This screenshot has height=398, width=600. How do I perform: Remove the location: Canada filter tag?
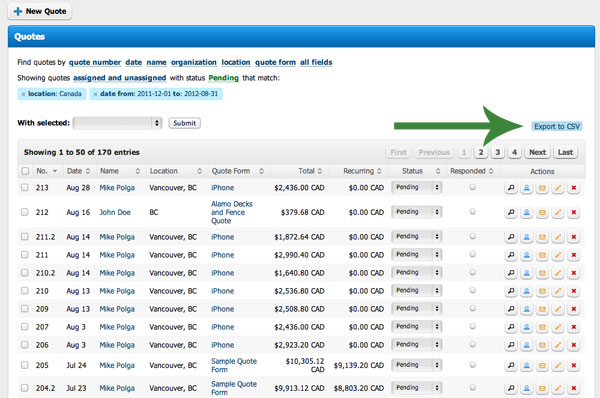23,94
